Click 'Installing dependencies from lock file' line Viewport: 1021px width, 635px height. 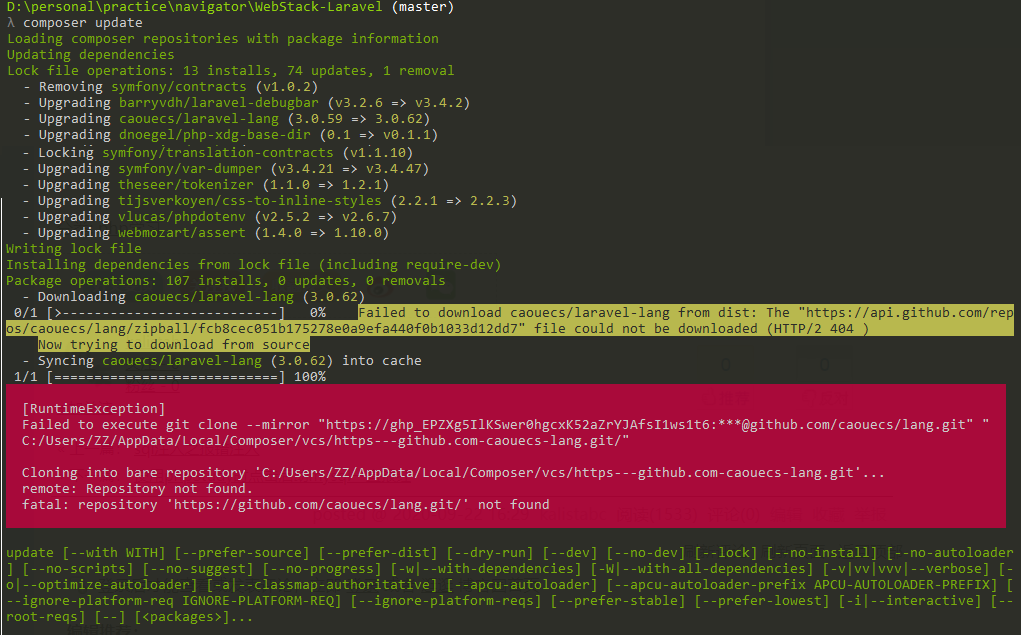coord(254,264)
